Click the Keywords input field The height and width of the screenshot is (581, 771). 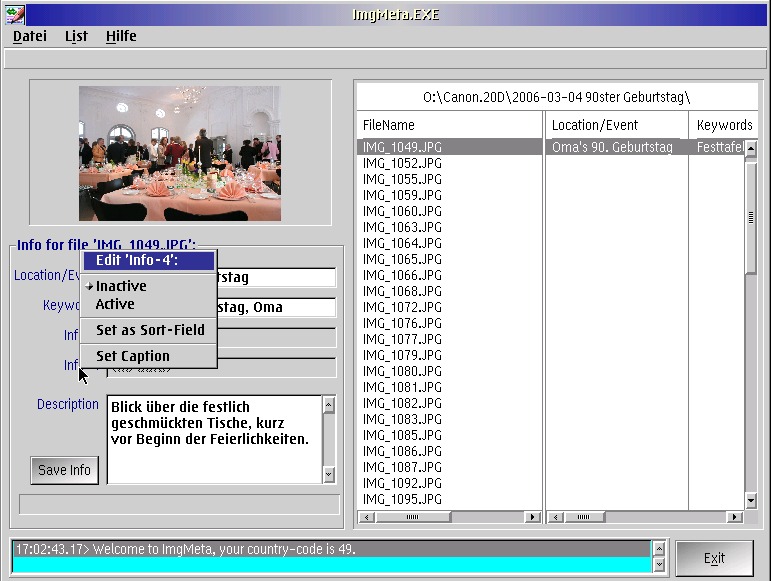tap(276, 307)
